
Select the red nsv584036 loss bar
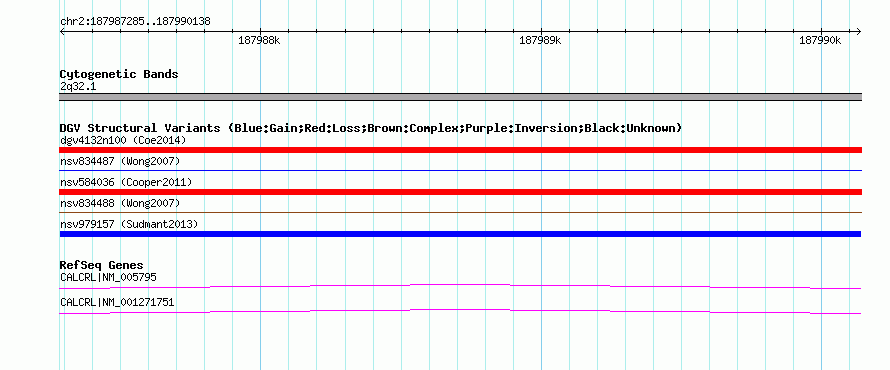pyautogui.click(x=460, y=192)
